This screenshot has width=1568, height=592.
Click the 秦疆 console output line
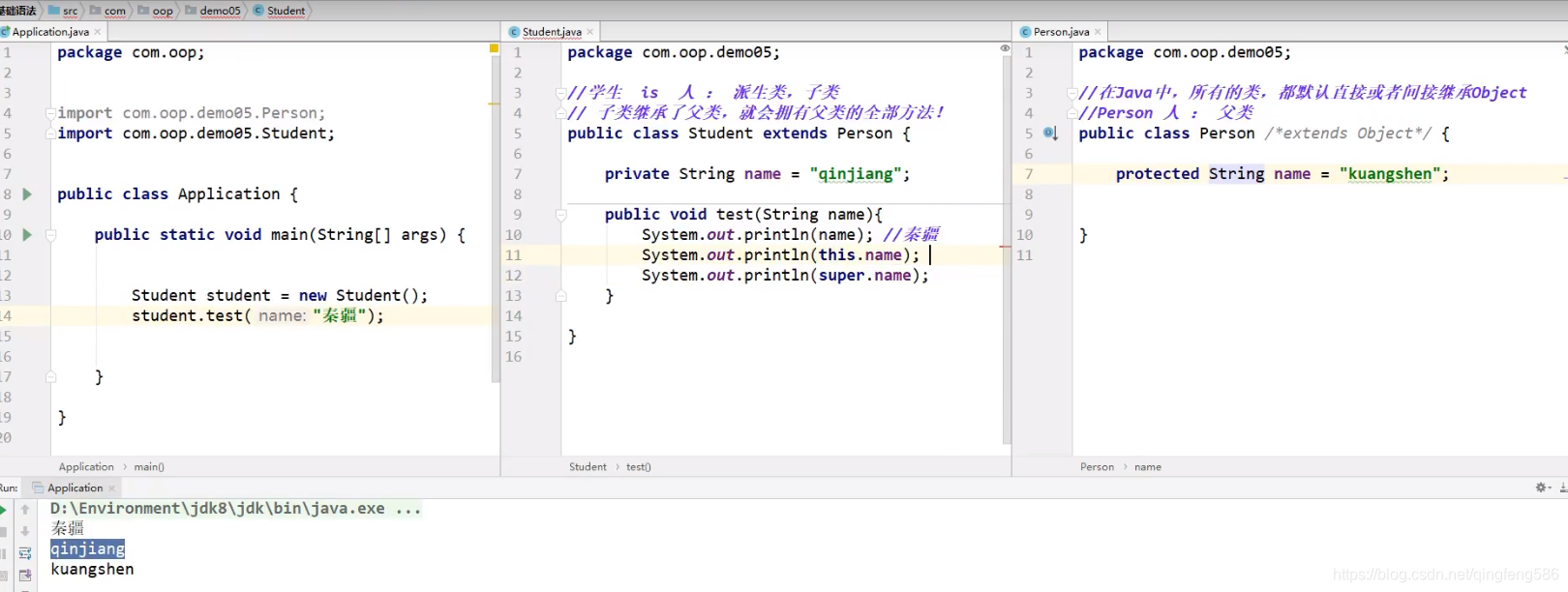click(x=68, y=529)
